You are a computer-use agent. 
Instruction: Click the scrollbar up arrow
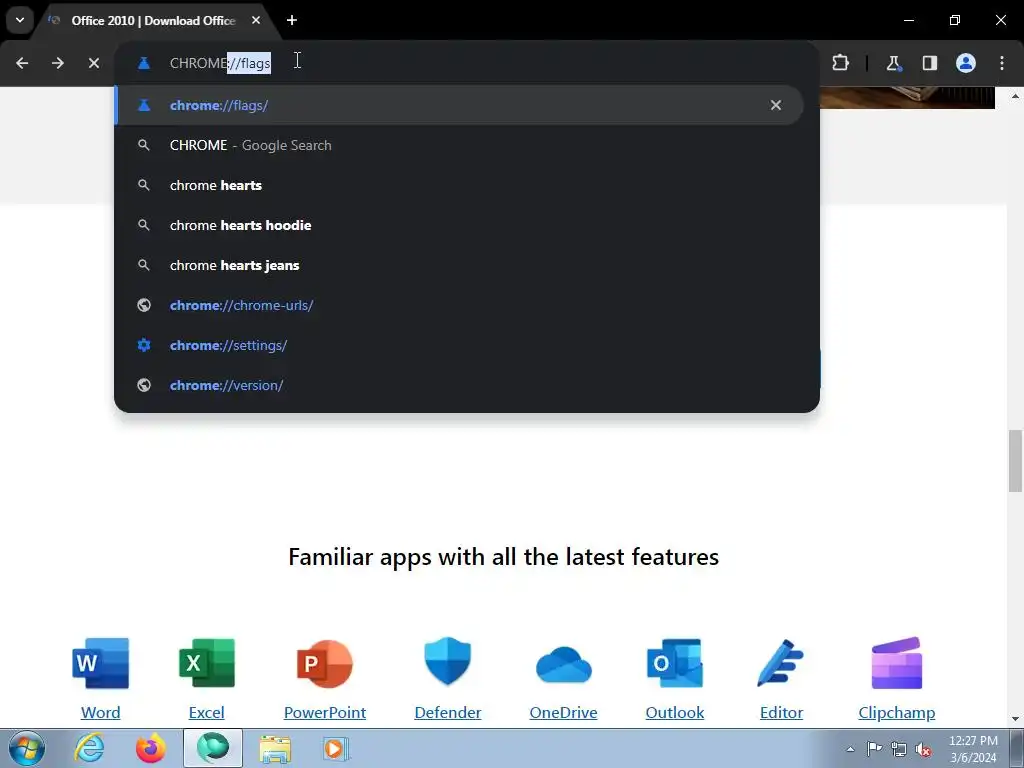click(x=1015, y=96)
